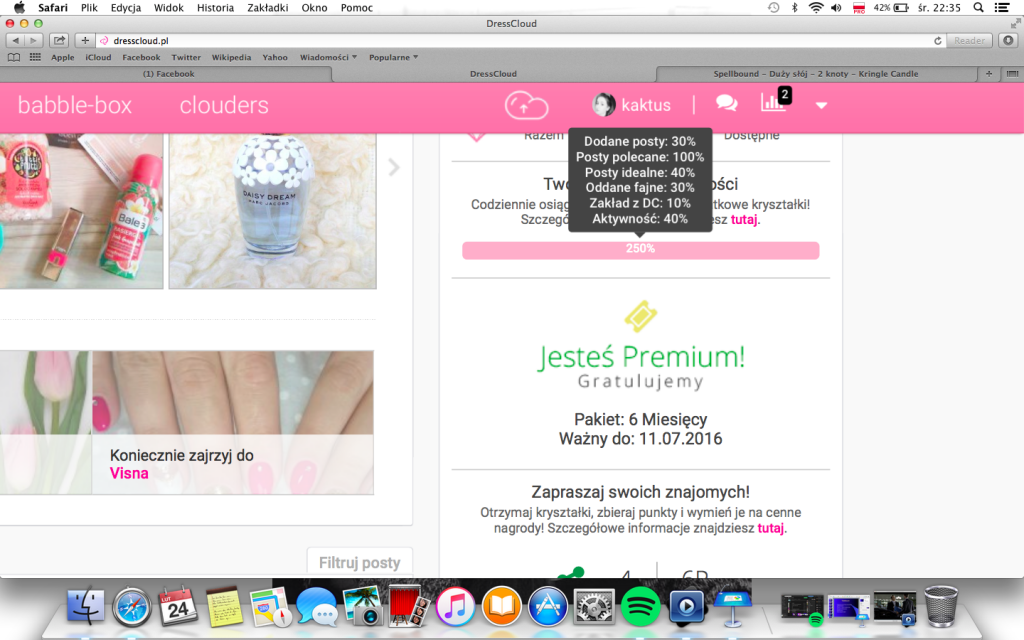Open the Visna link
1024x640 pixels.
129,474
